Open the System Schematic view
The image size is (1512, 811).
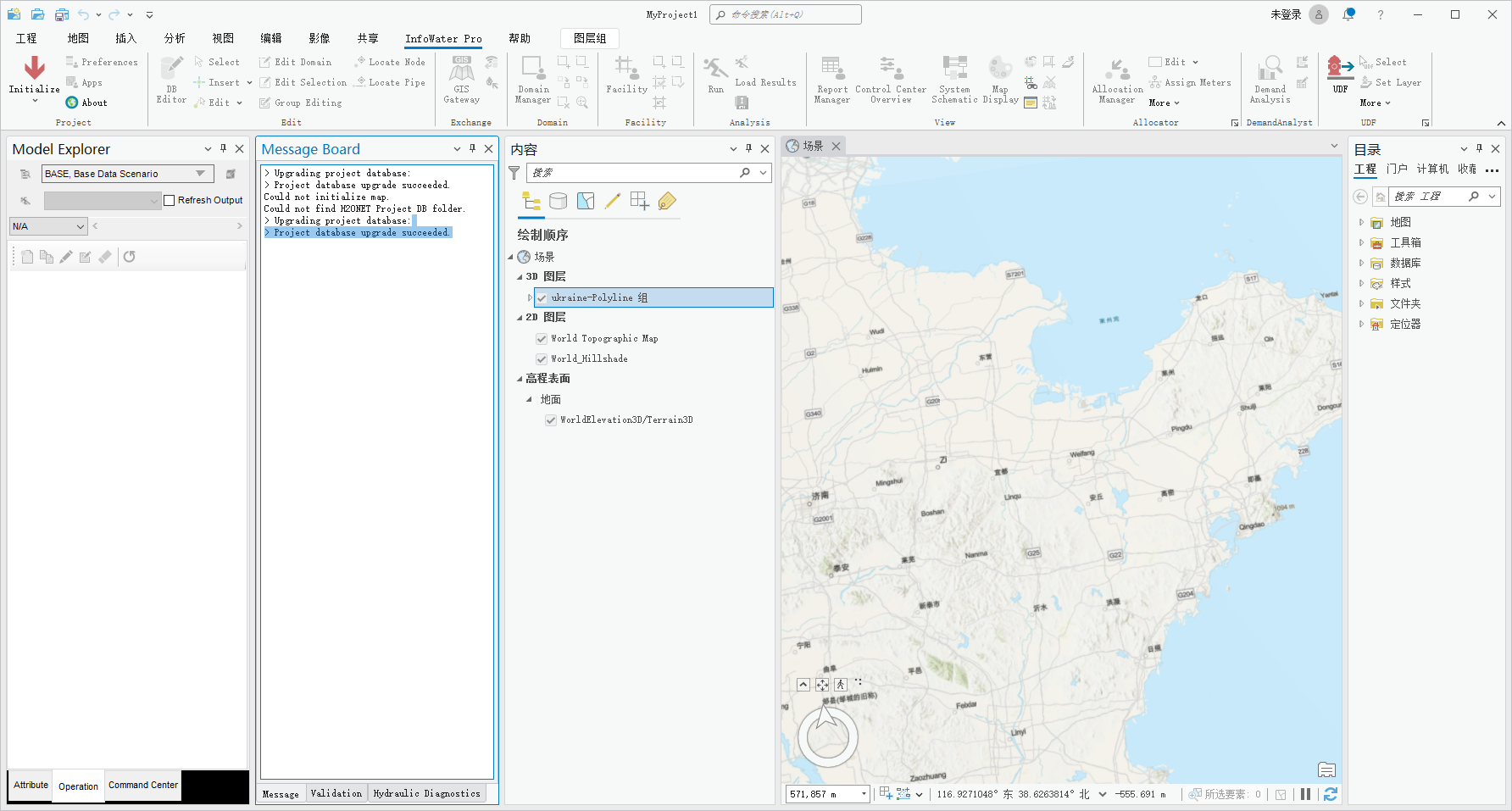point(954,80)
